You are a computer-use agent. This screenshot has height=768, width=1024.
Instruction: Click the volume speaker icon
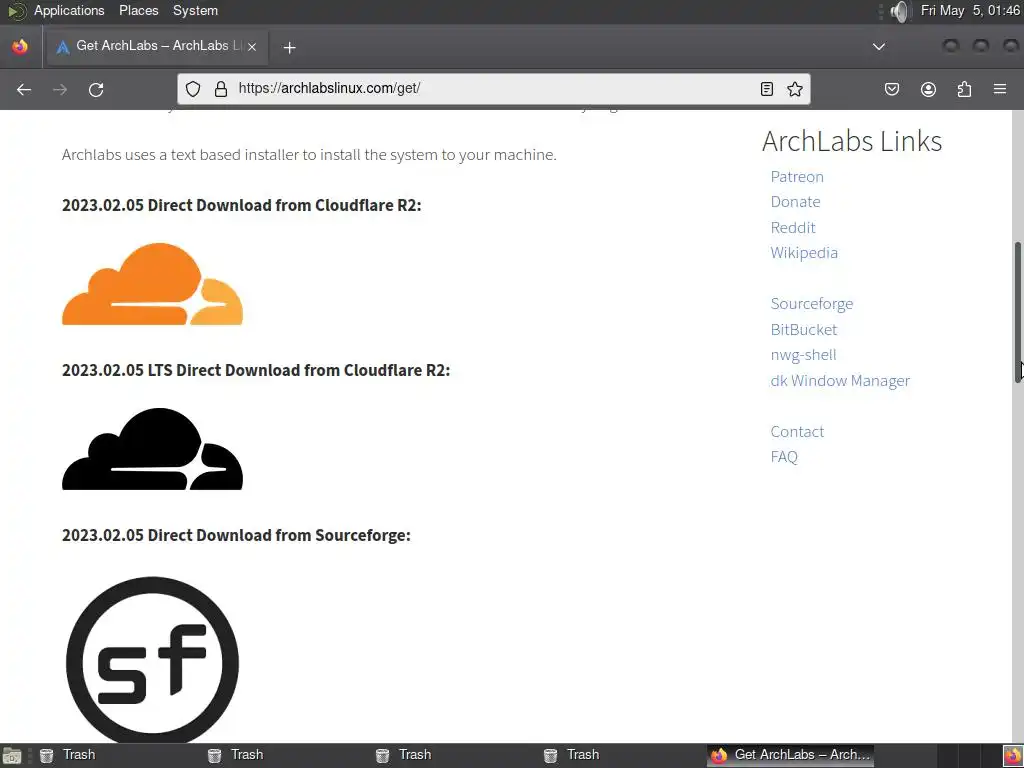point(899,11)
